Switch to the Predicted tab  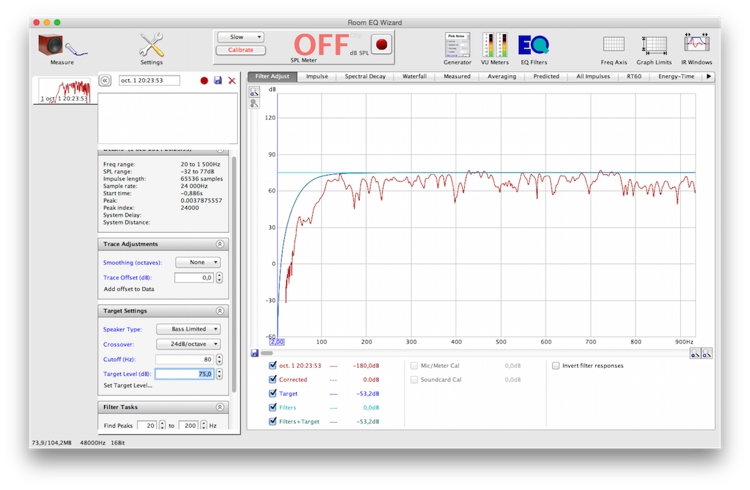pos(546,76)
